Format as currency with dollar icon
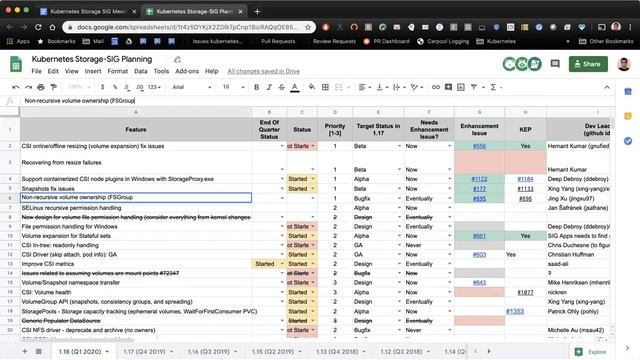This screenshot has width=640, height=360. [102, 87]
